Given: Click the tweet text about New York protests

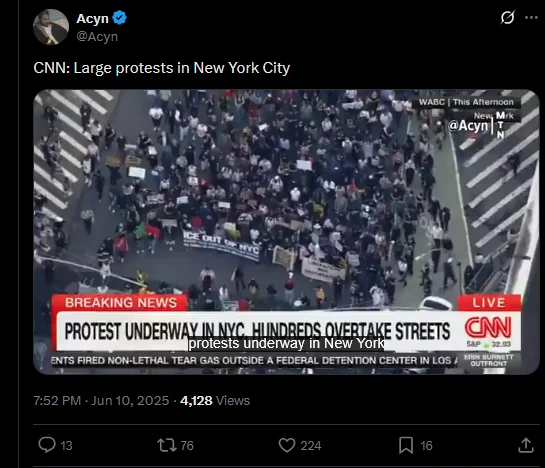Looking at the screenshot, I should pos(162,68).
